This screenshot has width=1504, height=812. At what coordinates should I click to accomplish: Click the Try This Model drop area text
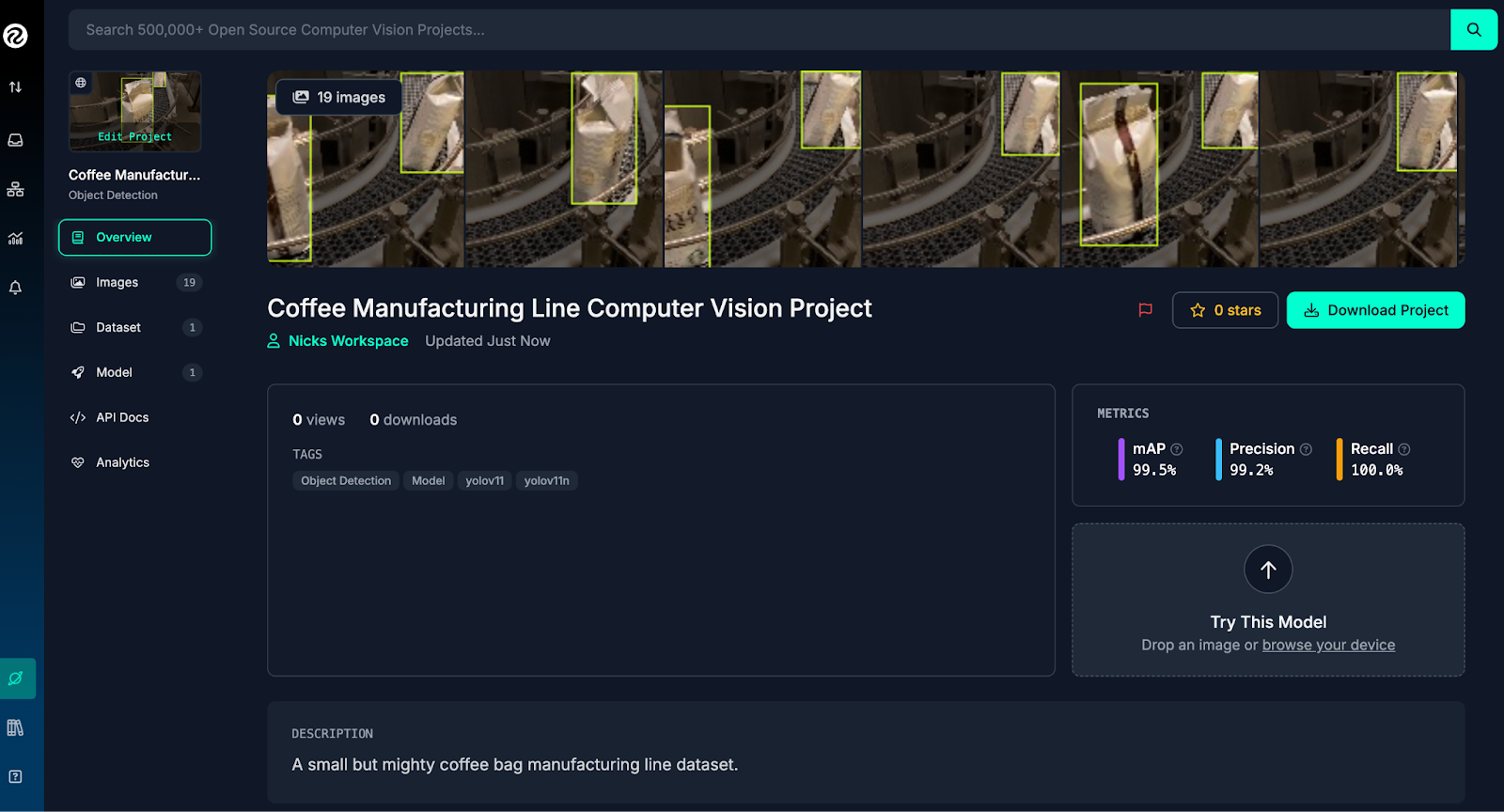1268,622
